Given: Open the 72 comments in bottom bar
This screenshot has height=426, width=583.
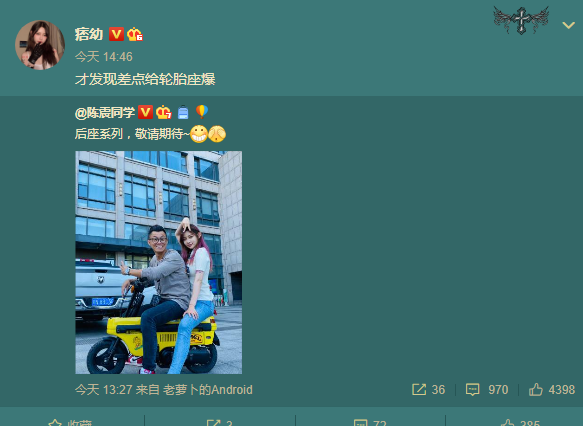Looking at the screenshot, I should pos(370,423).
